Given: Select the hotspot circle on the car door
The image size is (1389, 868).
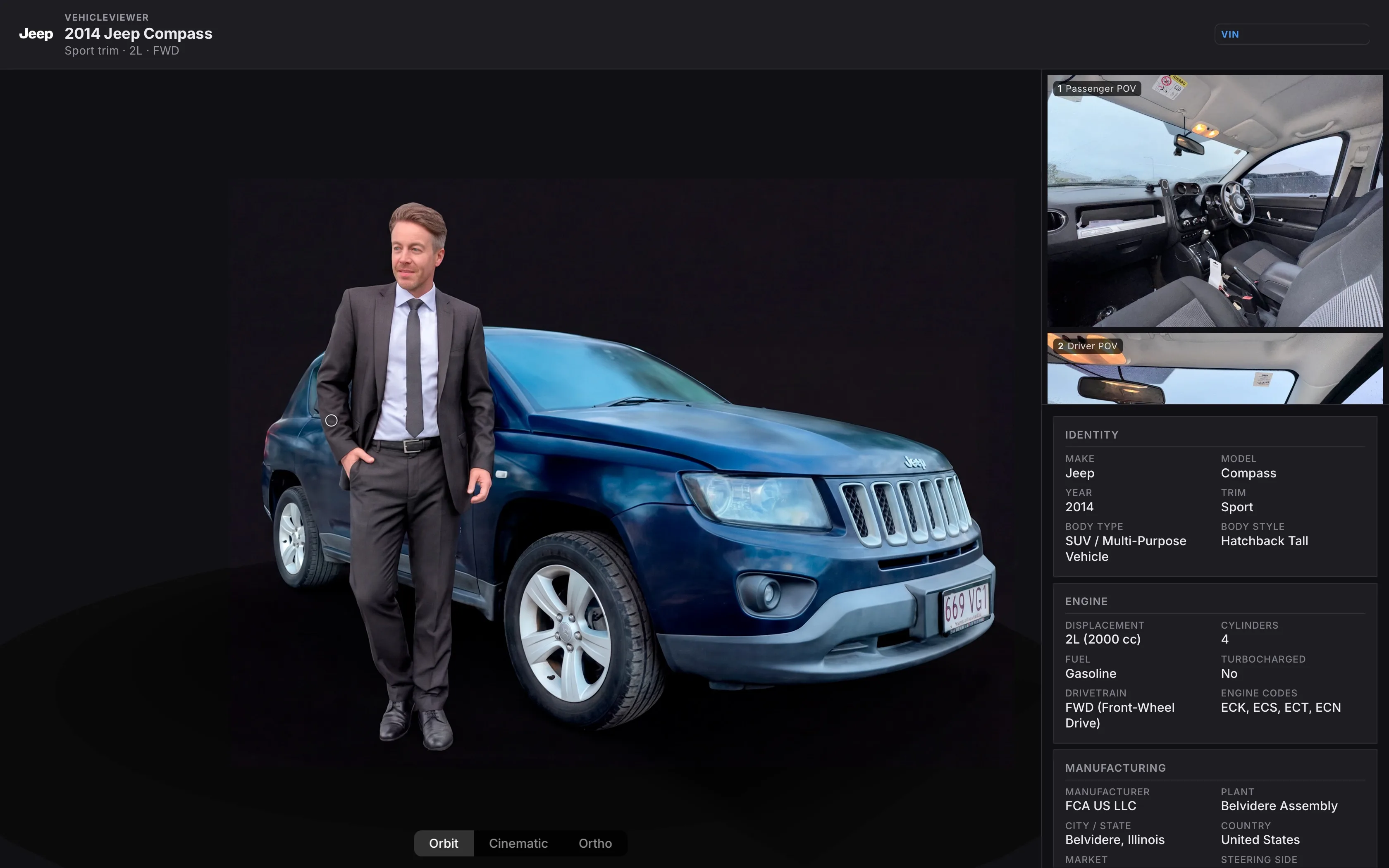Looking at the screenshot, I should pos(331,420).
